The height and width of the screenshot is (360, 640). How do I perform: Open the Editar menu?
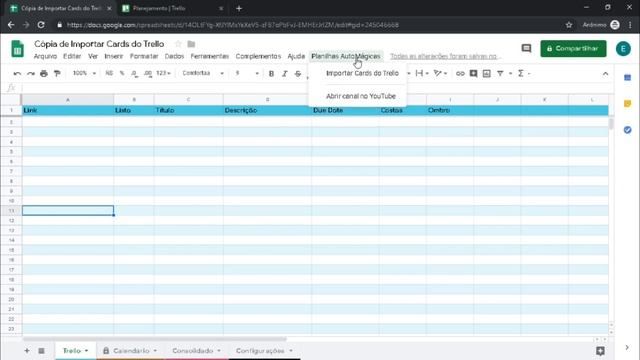72,56
